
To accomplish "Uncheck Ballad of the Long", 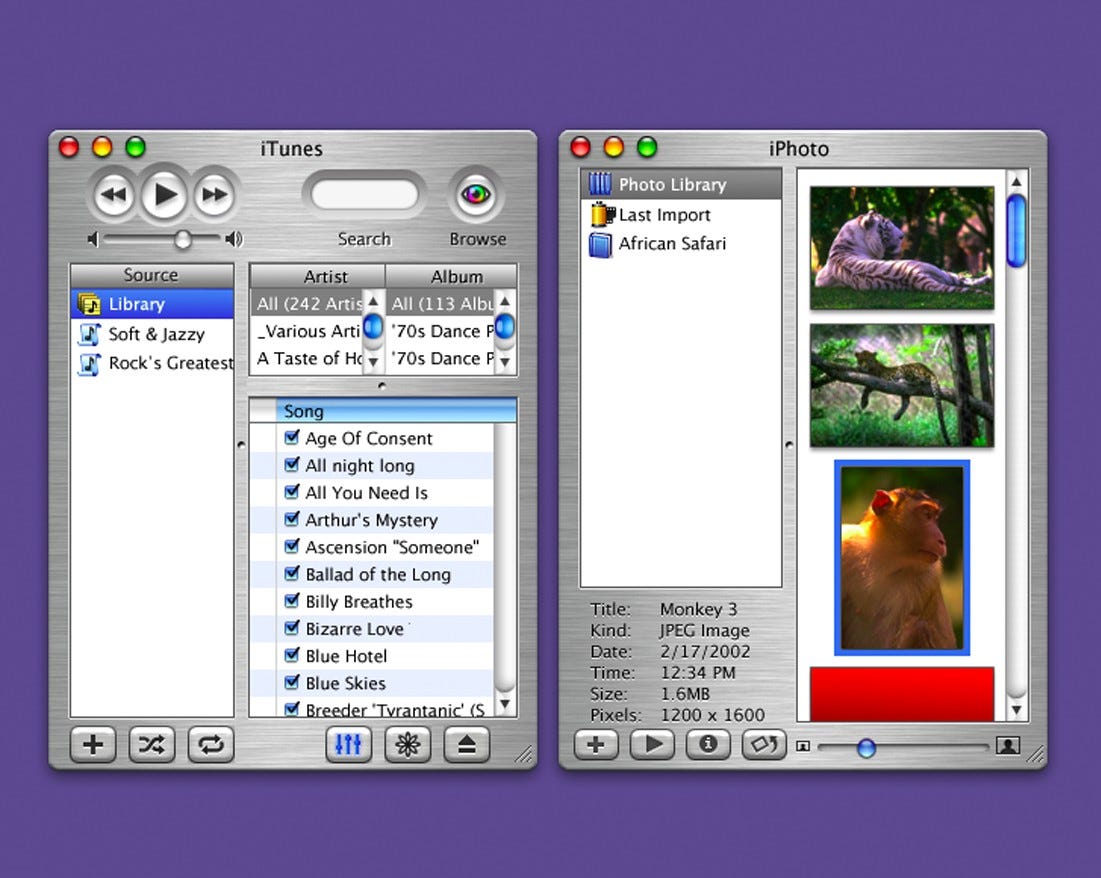I will click(x=292, y=574).
